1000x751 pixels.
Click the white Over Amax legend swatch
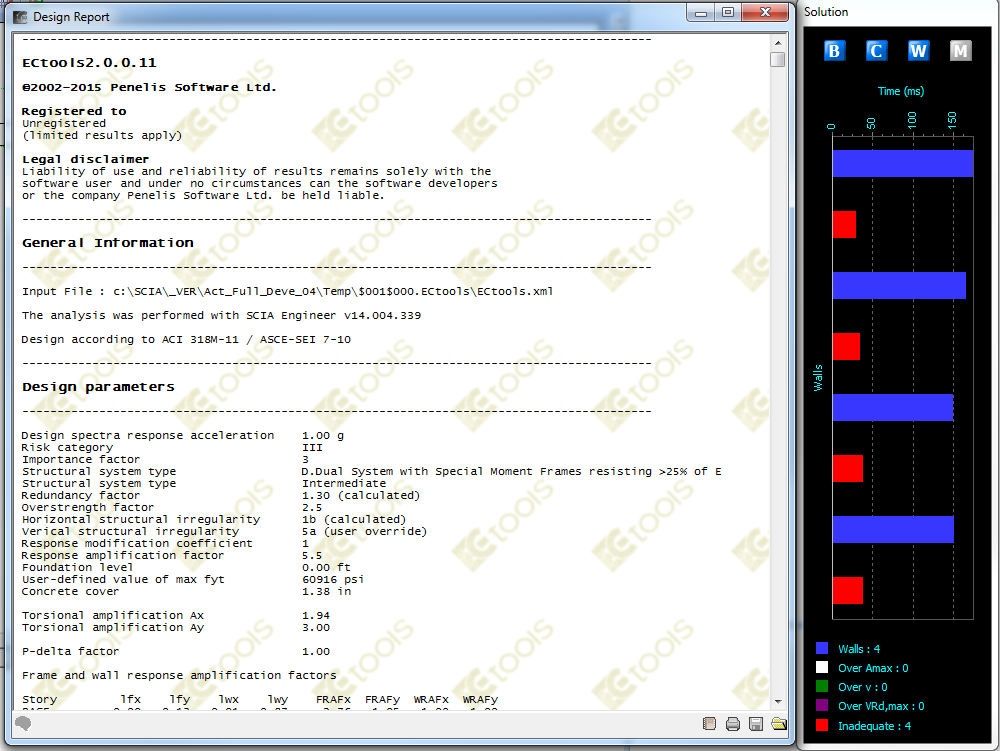[x=822, y=667]
